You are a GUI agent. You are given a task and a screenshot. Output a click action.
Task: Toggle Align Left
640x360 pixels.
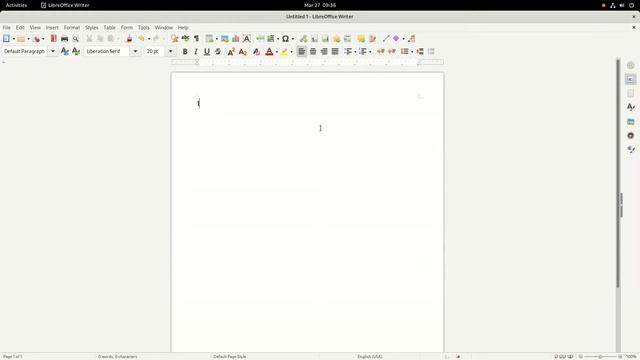pyautogui.click(x=302, y=51)
